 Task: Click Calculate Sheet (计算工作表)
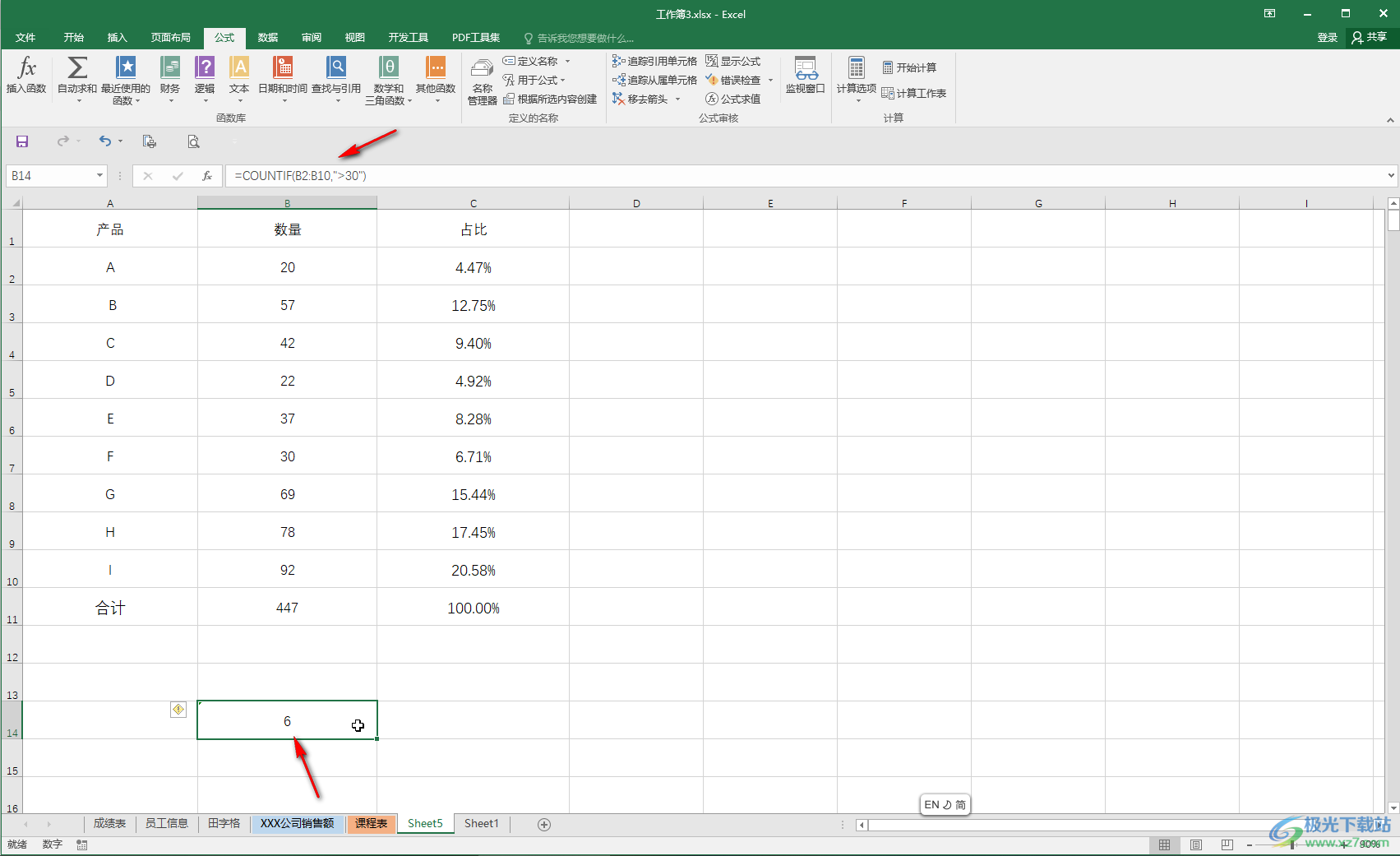914,93
